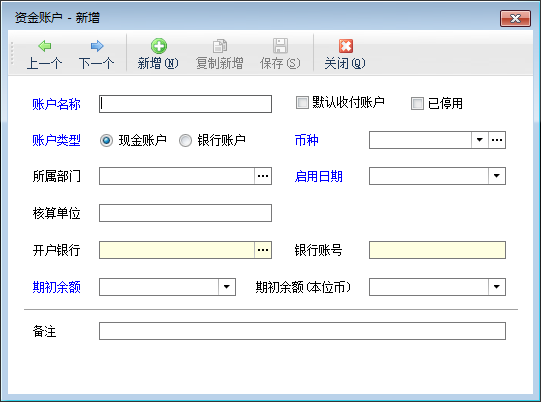Click the green 新增(N) plus icon
This screenshot has height=402, width=541.
click(159, 46)
